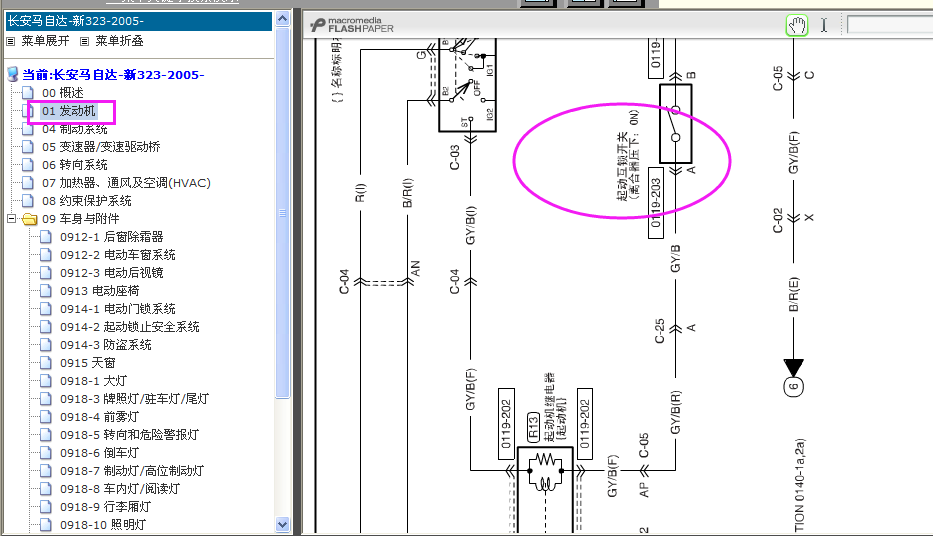Click page icon next to 04 制动系统

point(27,129)
